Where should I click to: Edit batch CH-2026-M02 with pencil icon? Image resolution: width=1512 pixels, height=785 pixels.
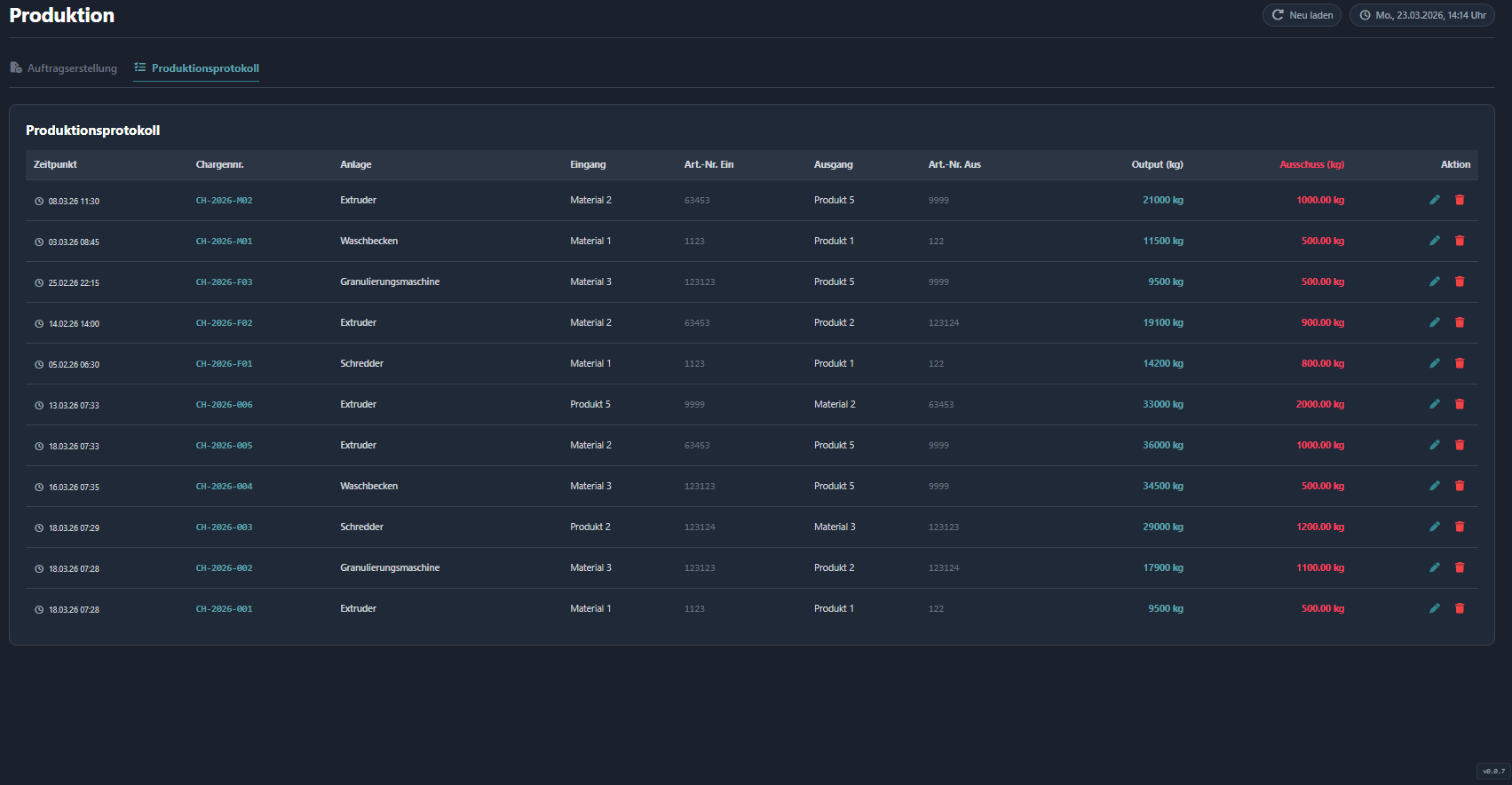pyautogui.click(x=1434, y=200)
